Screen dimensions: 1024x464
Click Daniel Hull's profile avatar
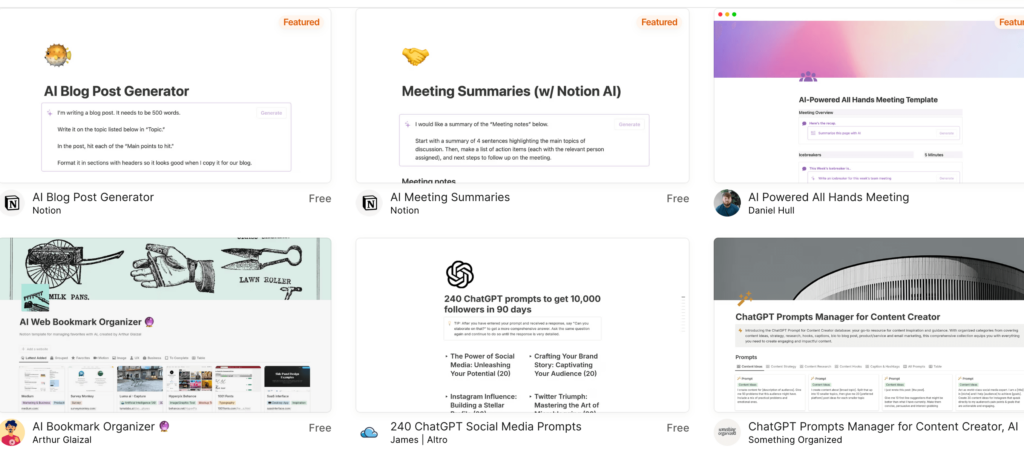728,203
